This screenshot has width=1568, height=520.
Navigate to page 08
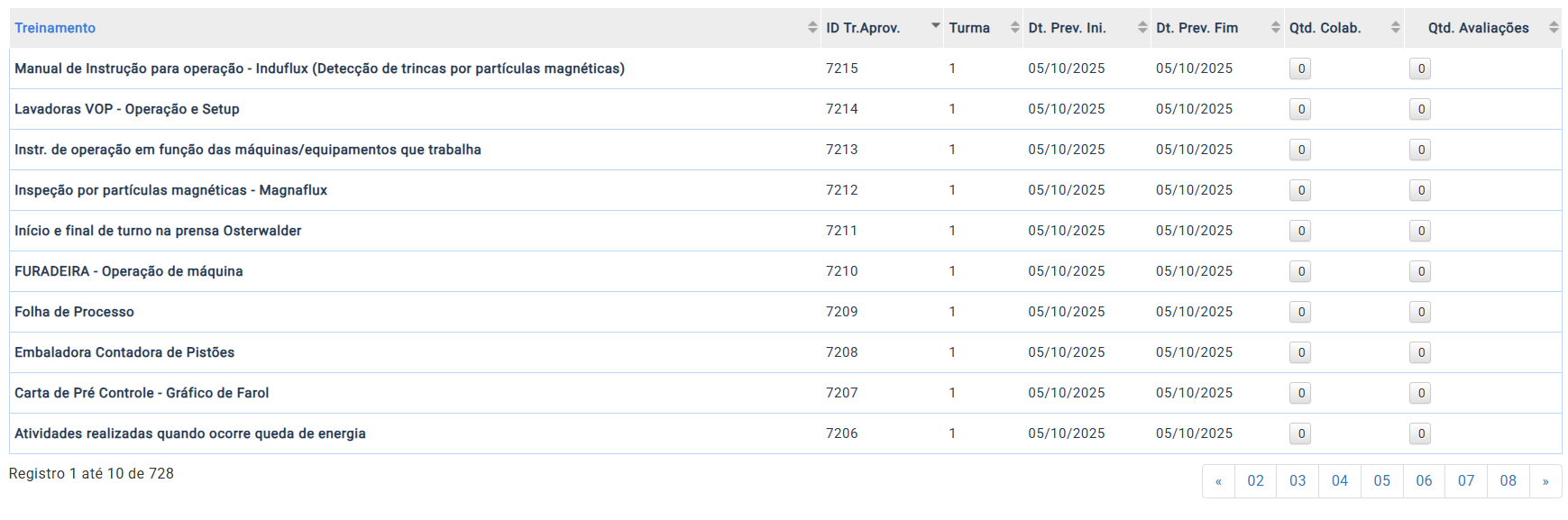tap(1508, 481)
